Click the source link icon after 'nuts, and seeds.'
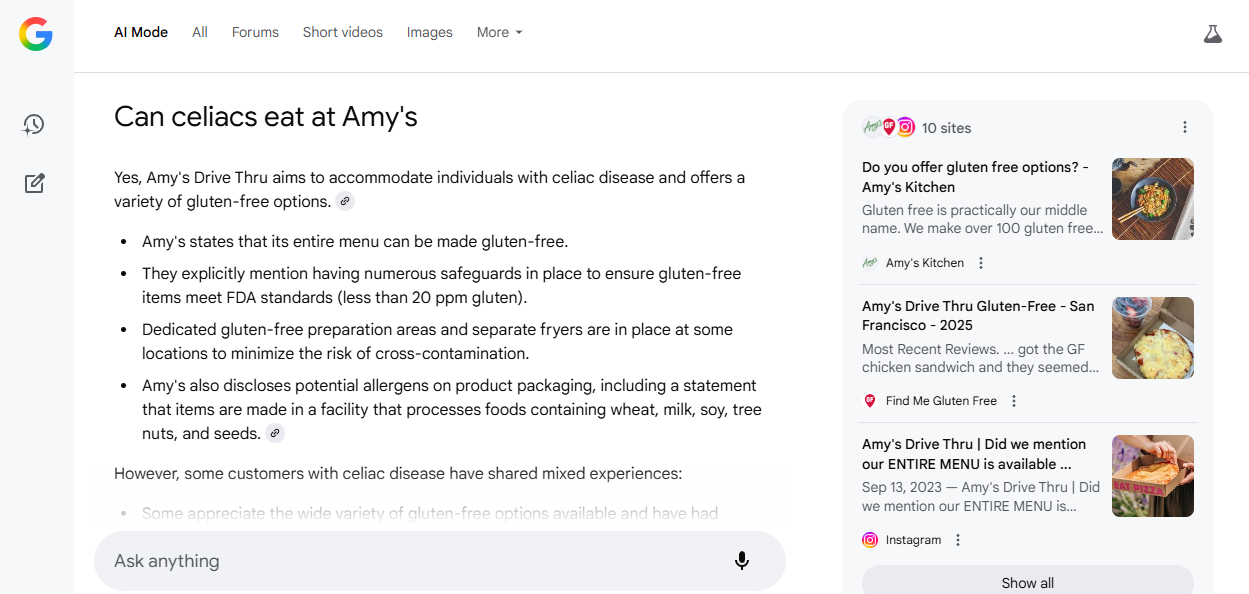The width and height of the screenshot is (1249, 594). click(x=275, y=434)
